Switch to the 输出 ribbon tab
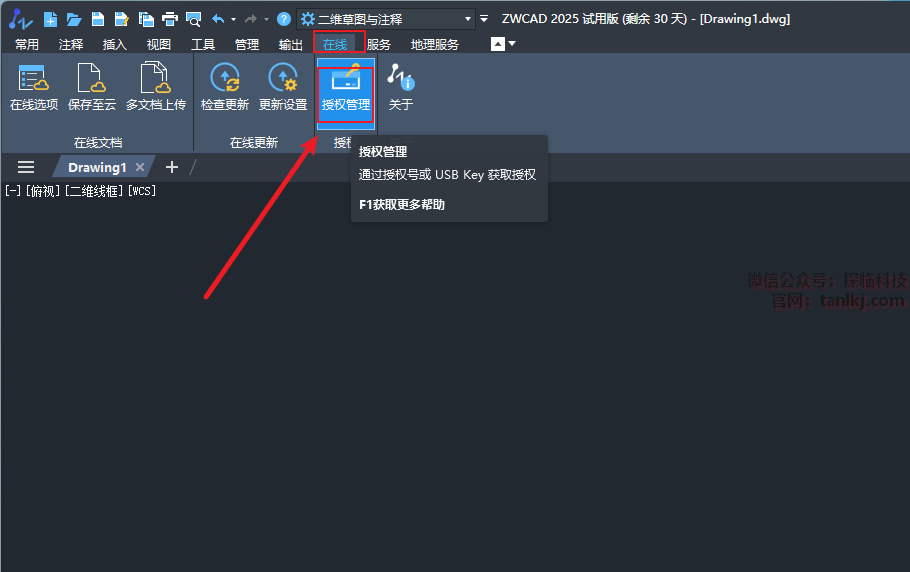 tap(291, 45)
